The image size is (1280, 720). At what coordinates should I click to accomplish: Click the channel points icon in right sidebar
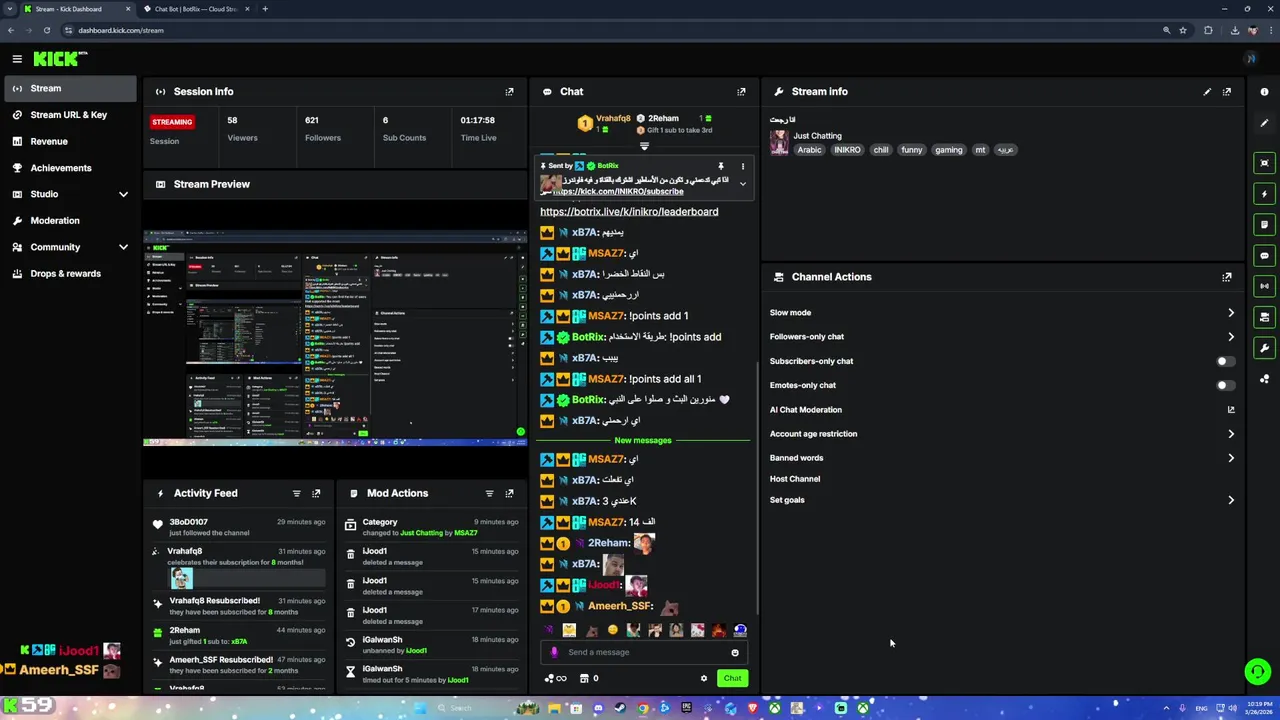1265,379
